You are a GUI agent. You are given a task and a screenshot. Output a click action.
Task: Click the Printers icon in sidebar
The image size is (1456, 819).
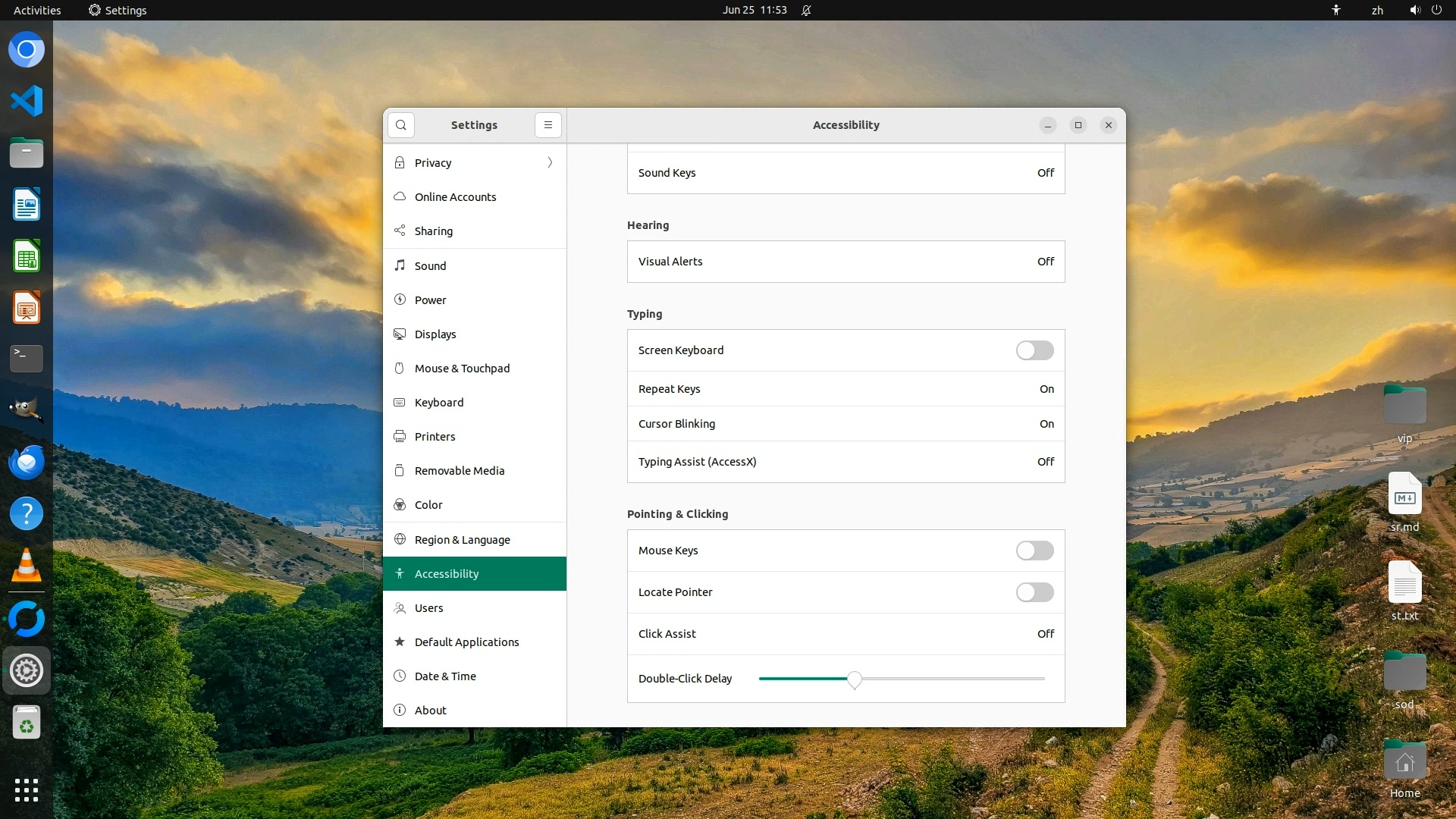point(400,436)
